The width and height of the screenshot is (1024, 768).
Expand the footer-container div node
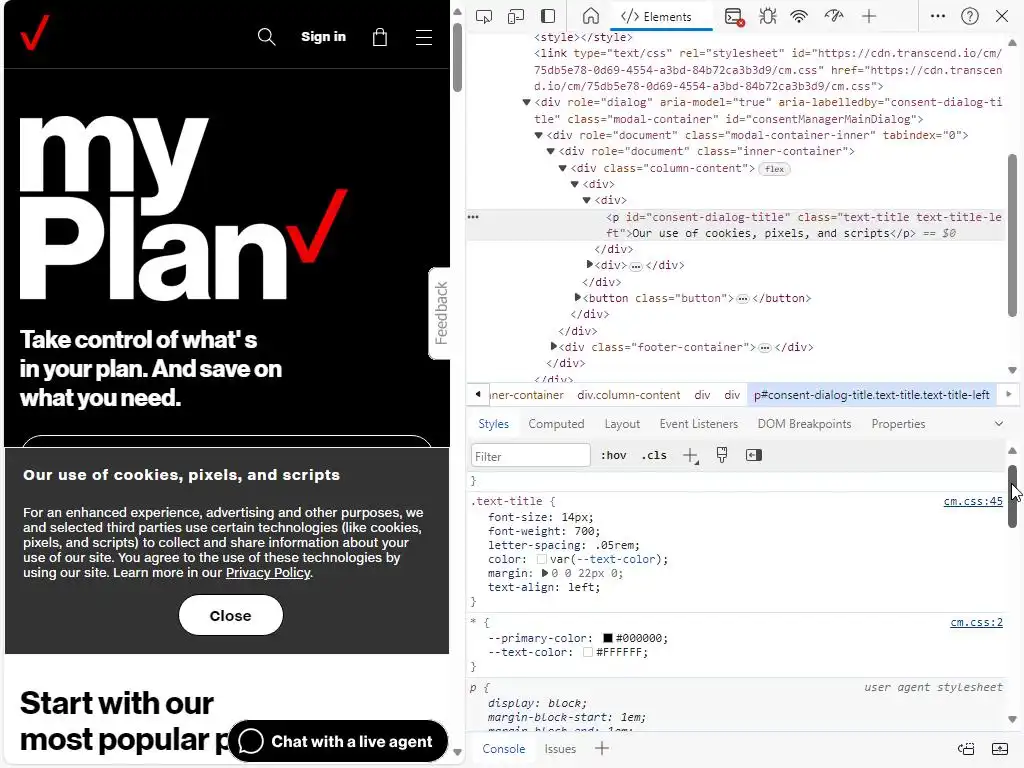[553, 347]
